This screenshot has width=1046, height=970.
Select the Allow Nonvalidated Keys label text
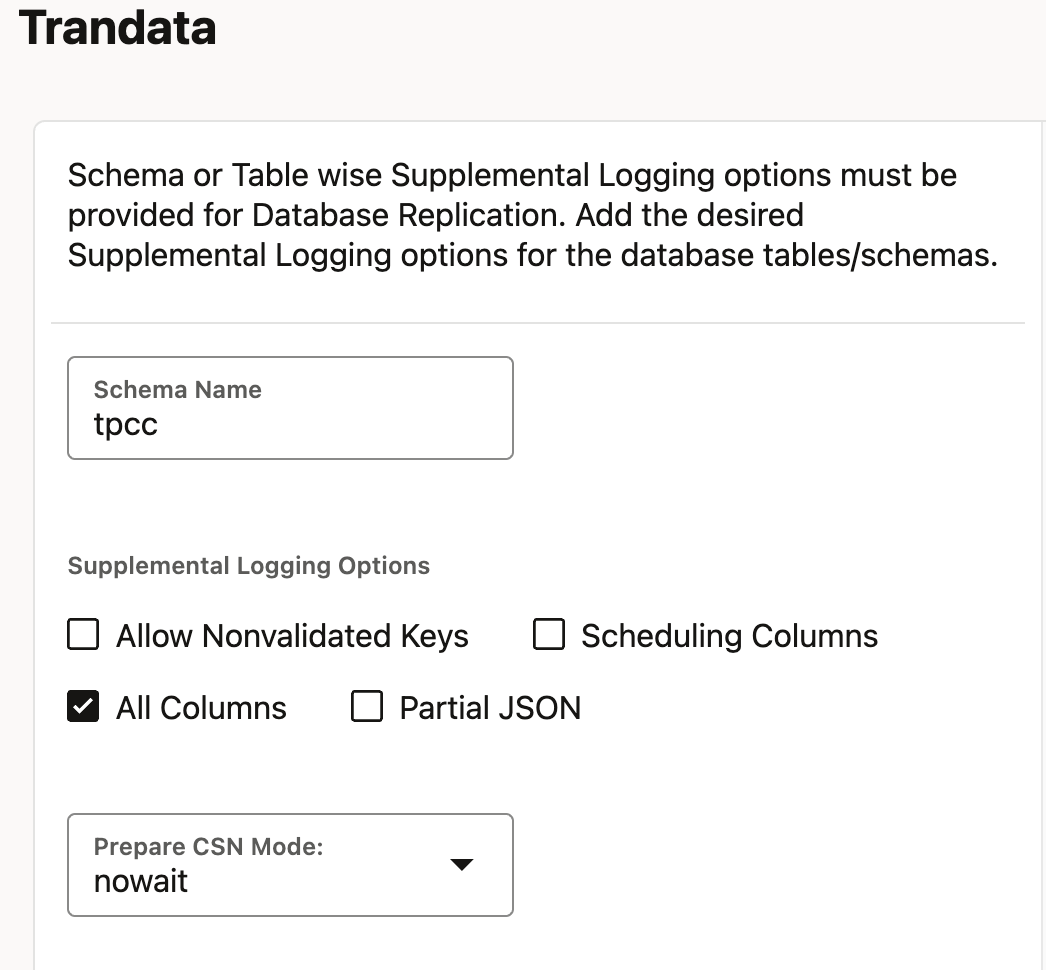[x=293, y=636]
